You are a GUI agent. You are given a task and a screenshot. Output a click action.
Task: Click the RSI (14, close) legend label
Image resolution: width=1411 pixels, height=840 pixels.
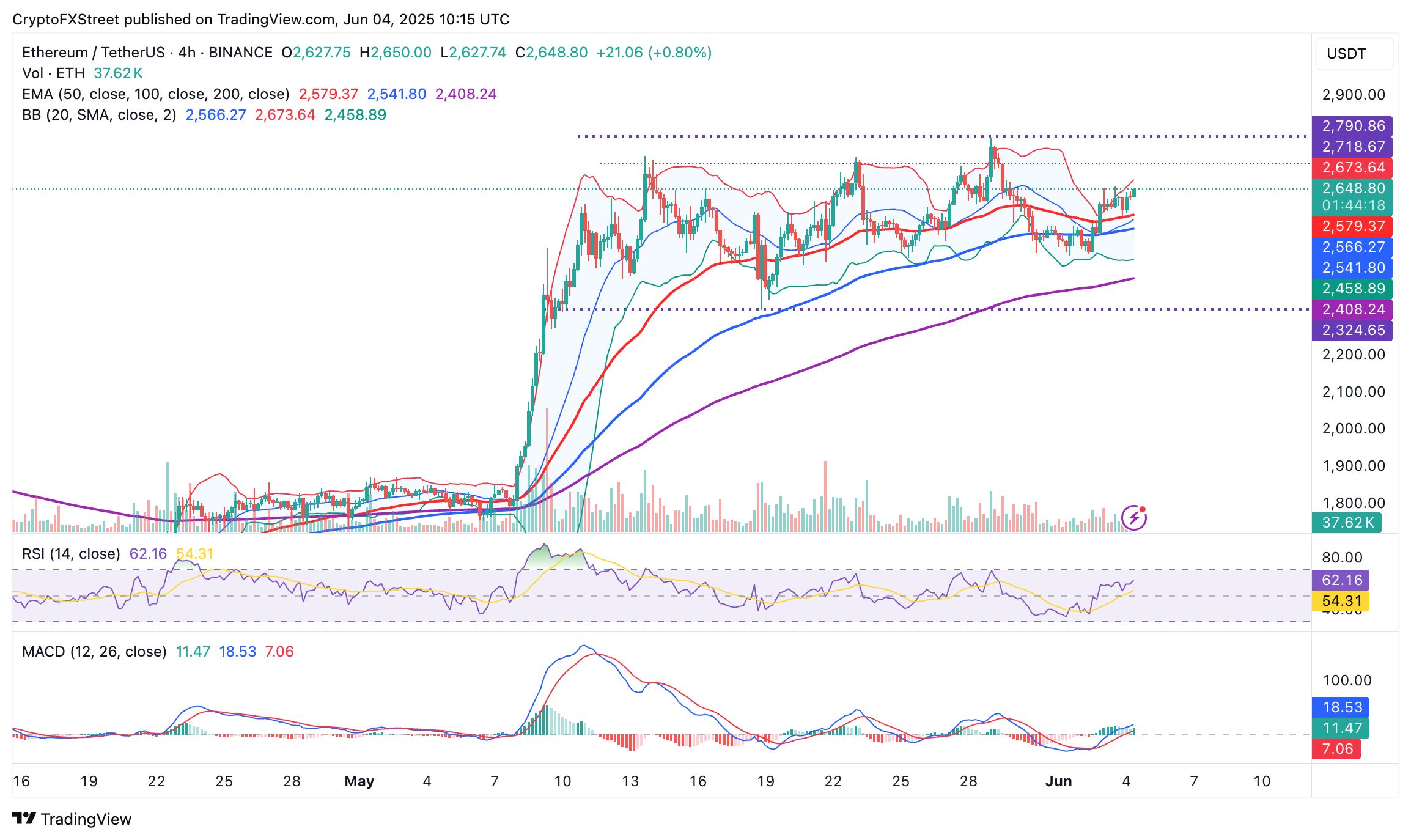coord(71,554)
